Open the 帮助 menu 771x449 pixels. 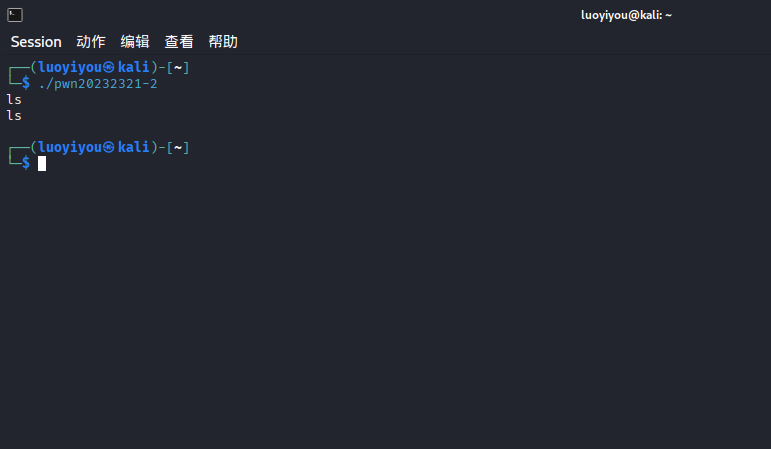(223, 42)
